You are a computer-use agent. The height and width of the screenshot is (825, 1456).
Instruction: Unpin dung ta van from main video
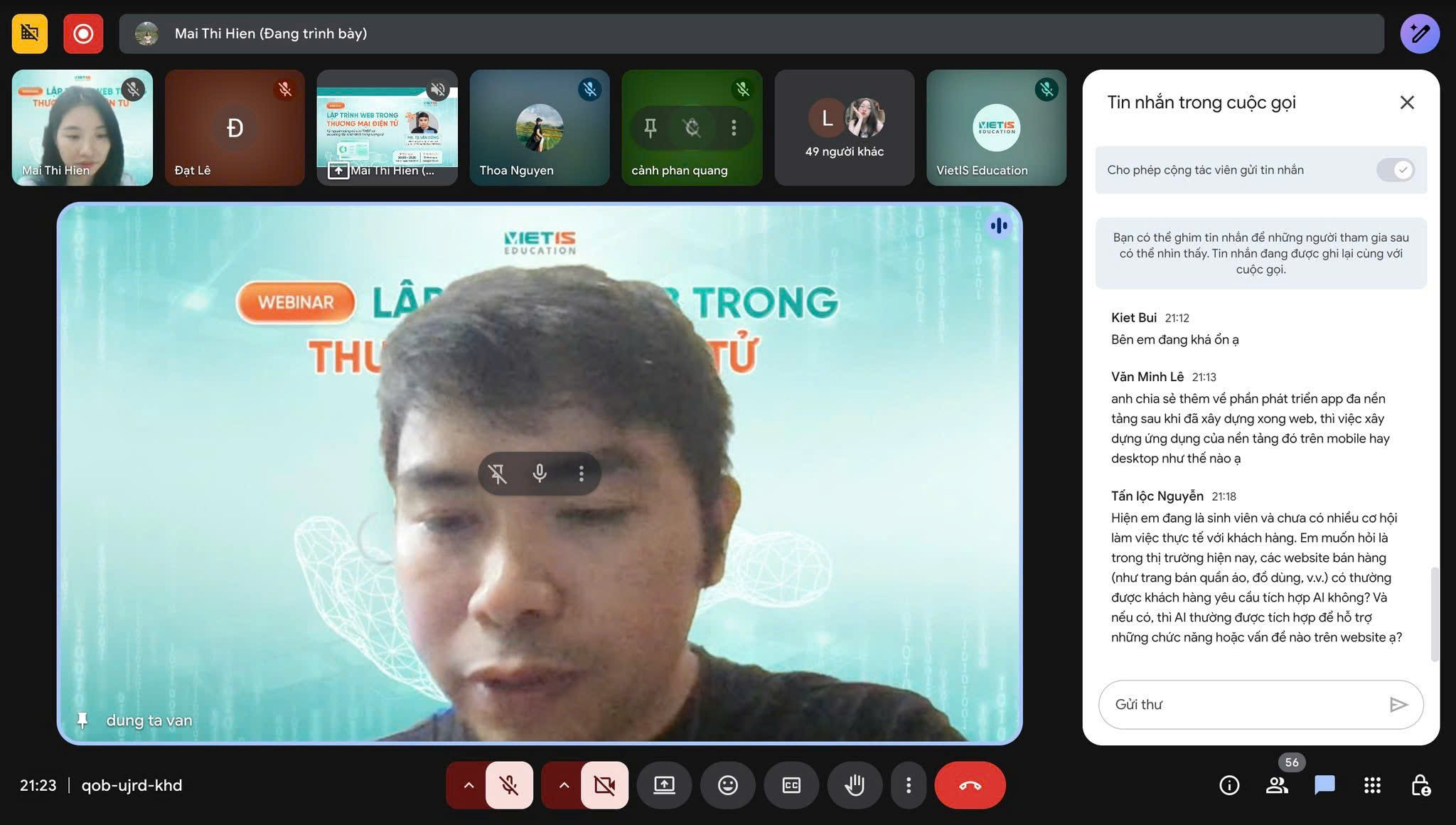click(x=498, y=474)
